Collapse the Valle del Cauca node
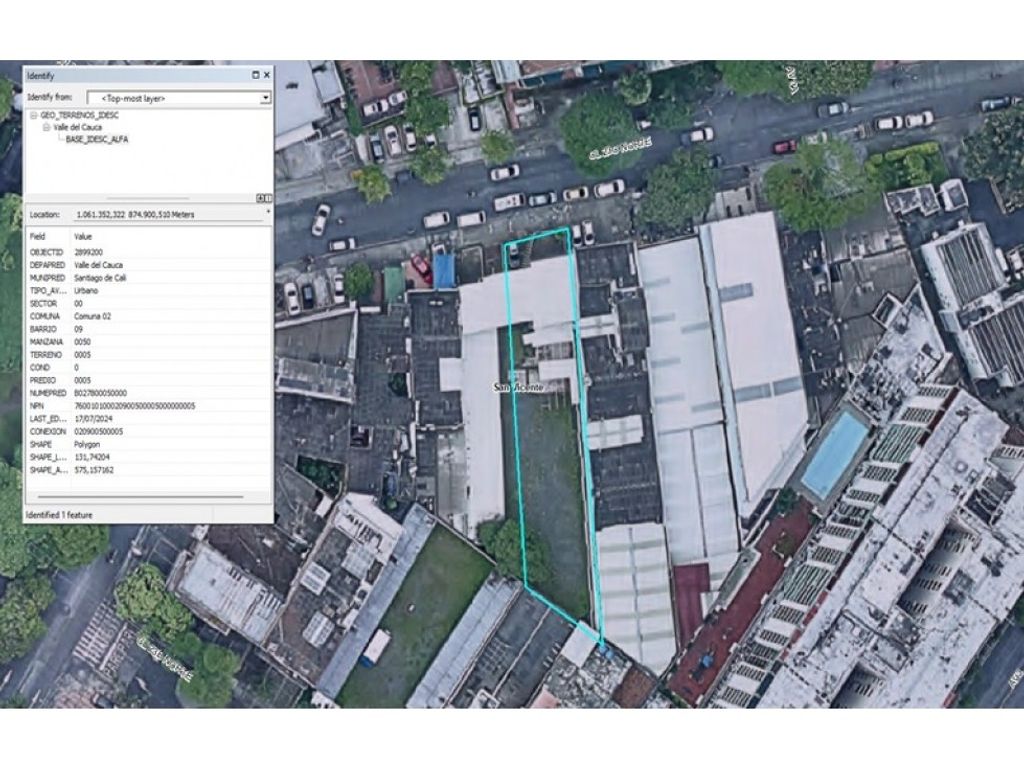 pyautogui.click(x=46, y=128)
